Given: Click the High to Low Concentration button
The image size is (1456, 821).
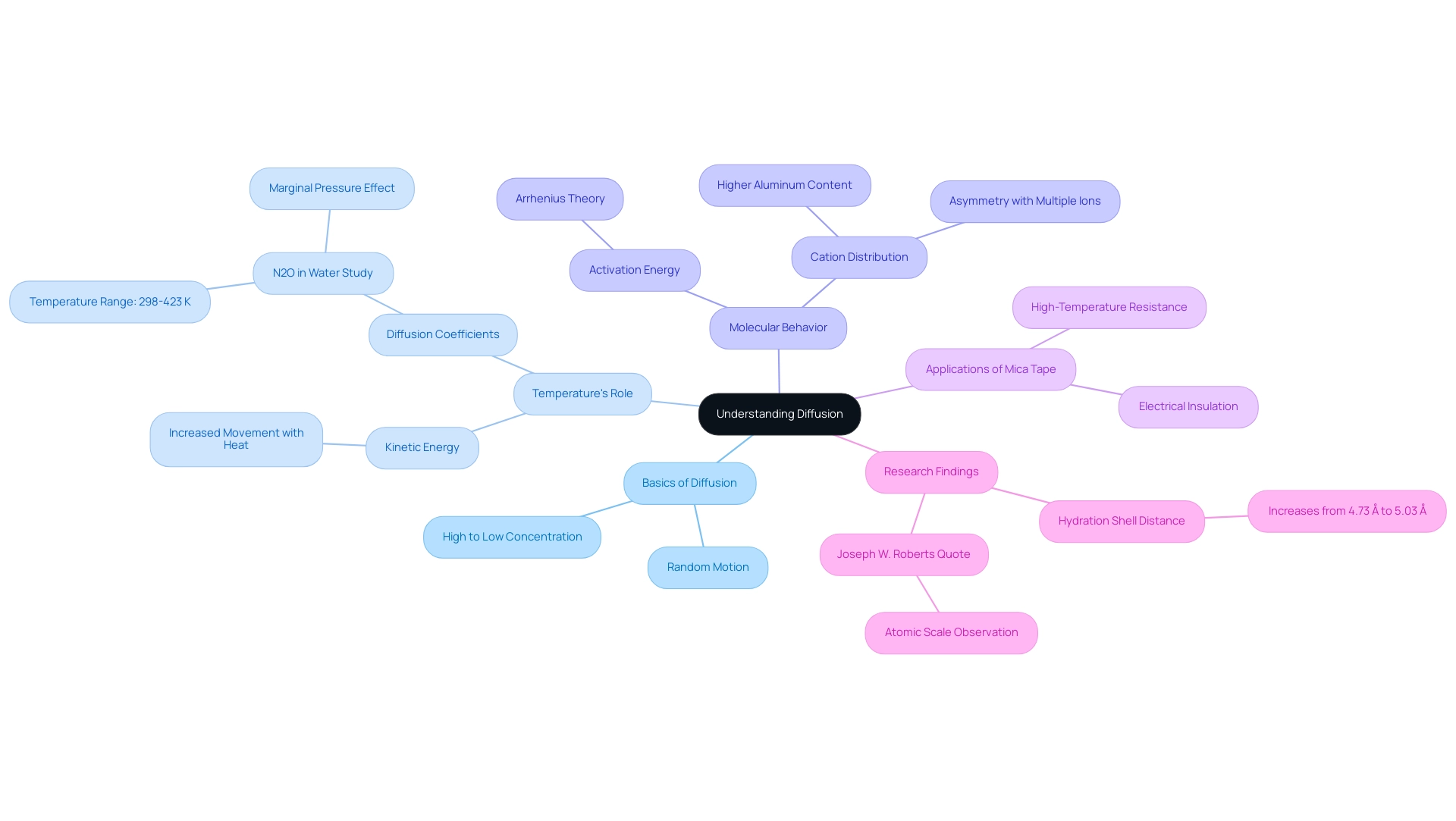Looking at the screenshot, I should tap(512, 536).
